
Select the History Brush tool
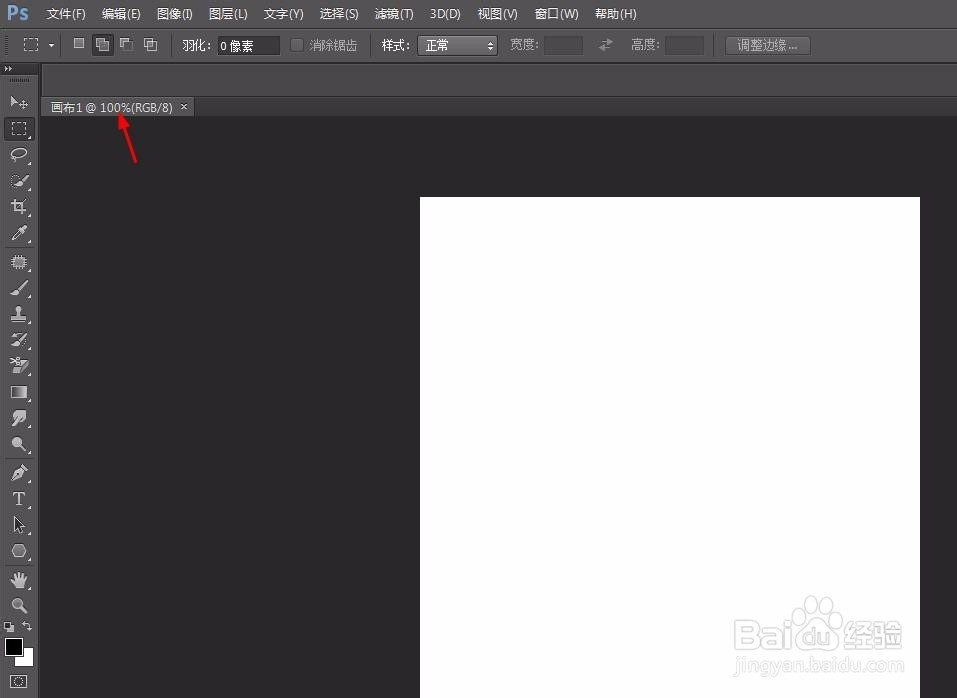(19, 340)
